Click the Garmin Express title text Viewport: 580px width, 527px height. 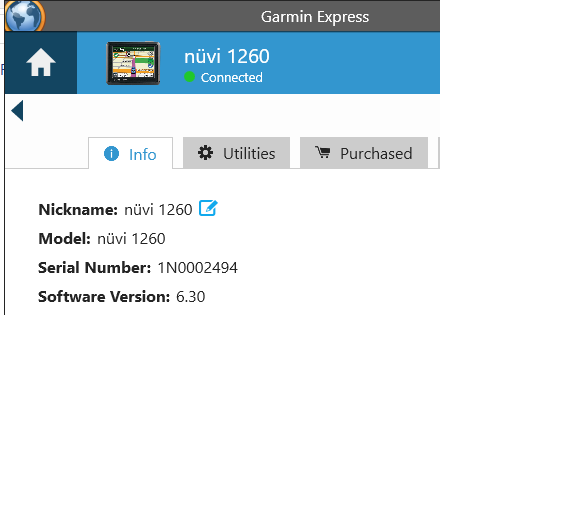point(315,17)
